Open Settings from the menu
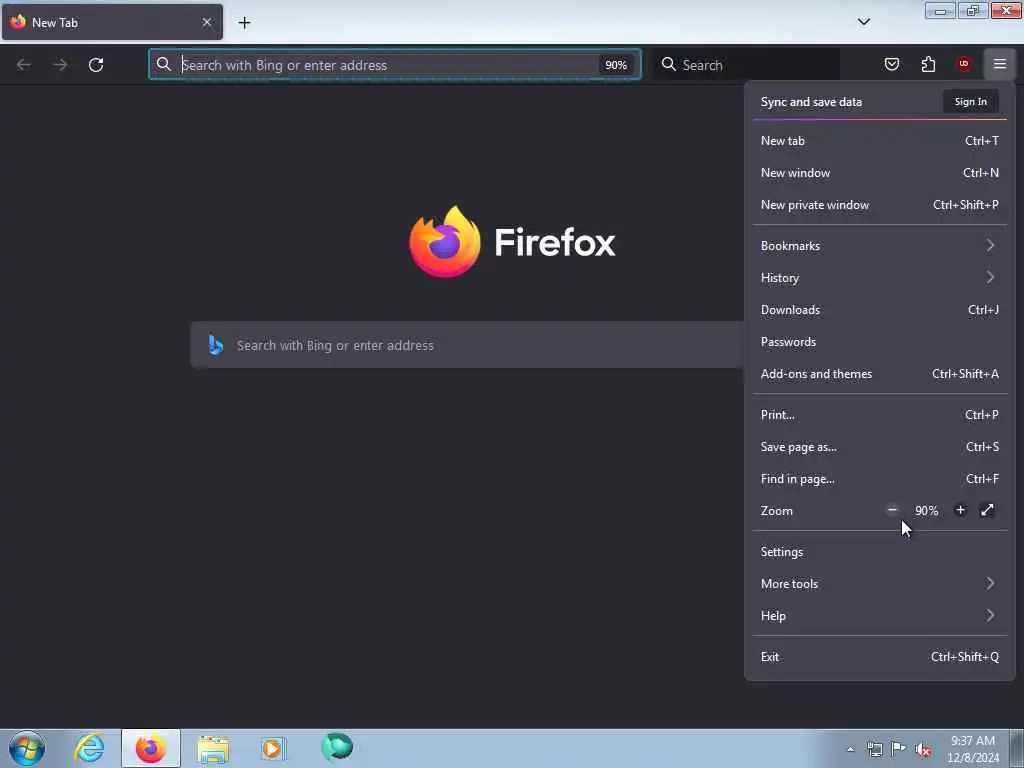Viewport: 1024px width, 768px height. point(880,552)
